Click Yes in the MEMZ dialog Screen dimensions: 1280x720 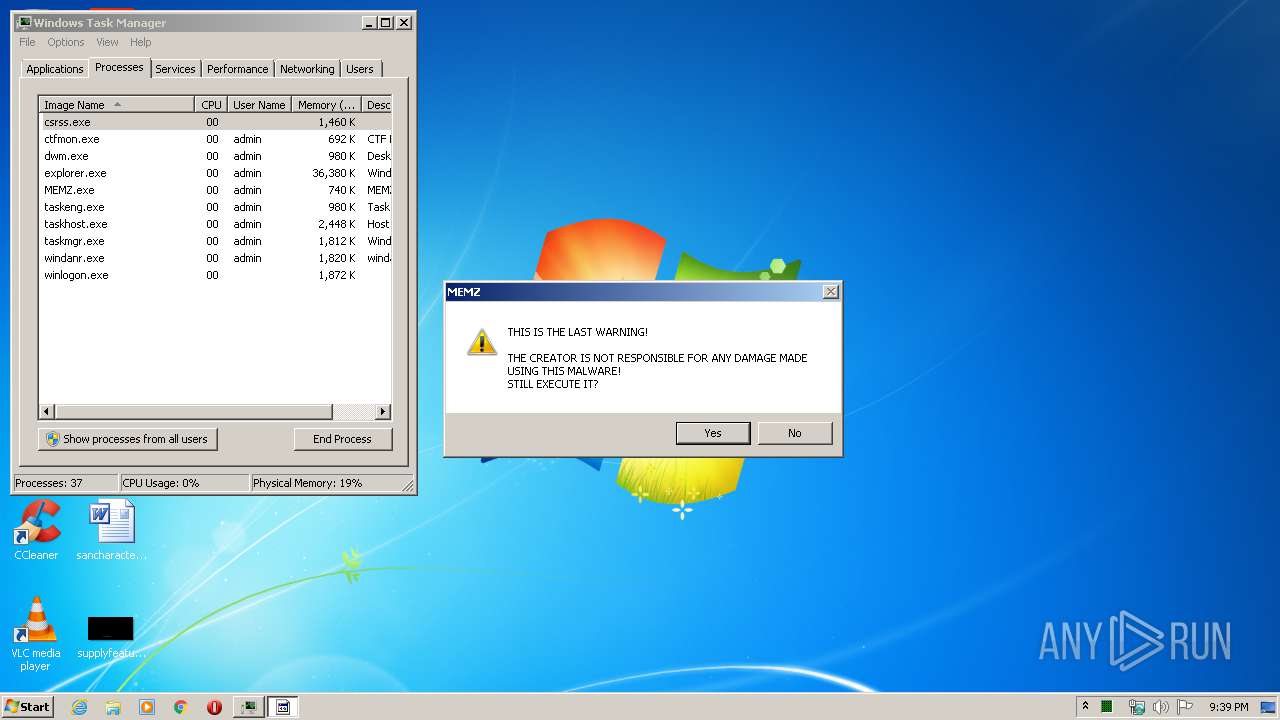click(x=713, y=433)
